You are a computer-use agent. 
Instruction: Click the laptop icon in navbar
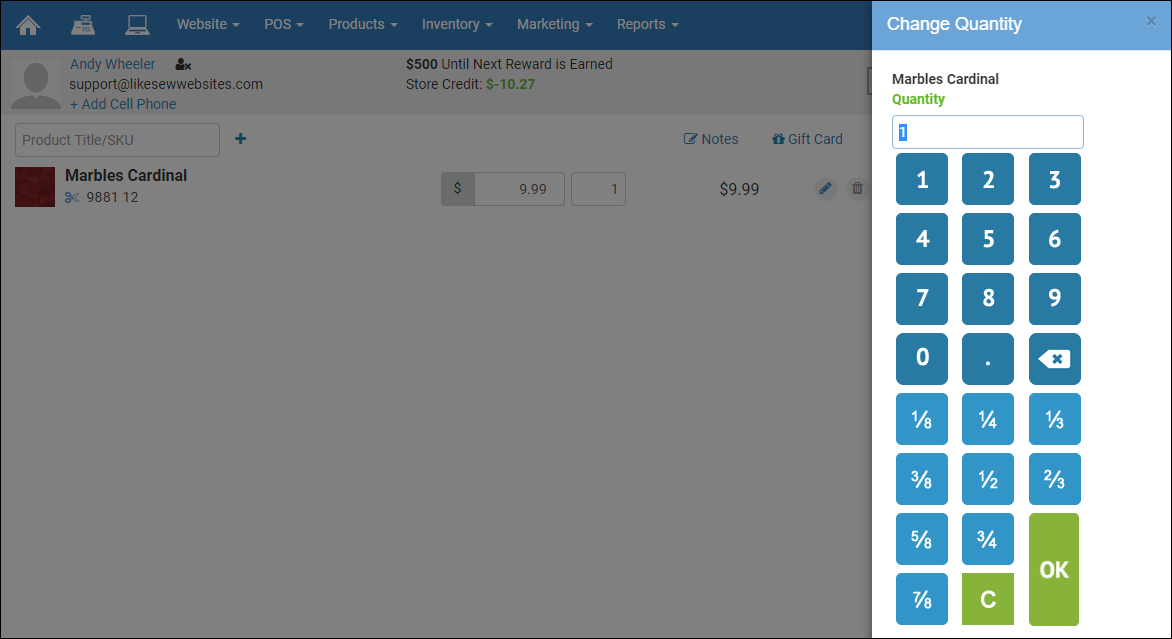point(137,24)
